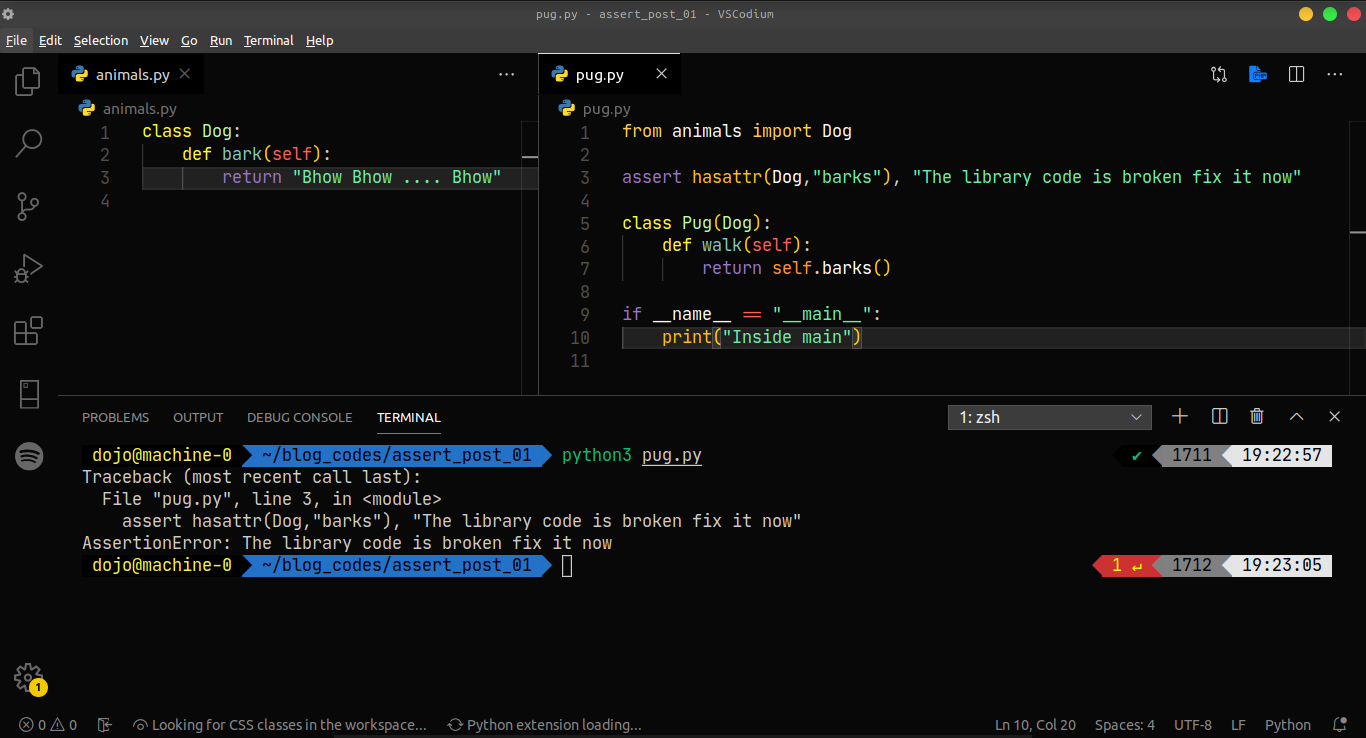Click pug.py breadcrumb in right editor
This screenshot has width=1366, height=738.
pyautogui.click(x=606, y=108)
